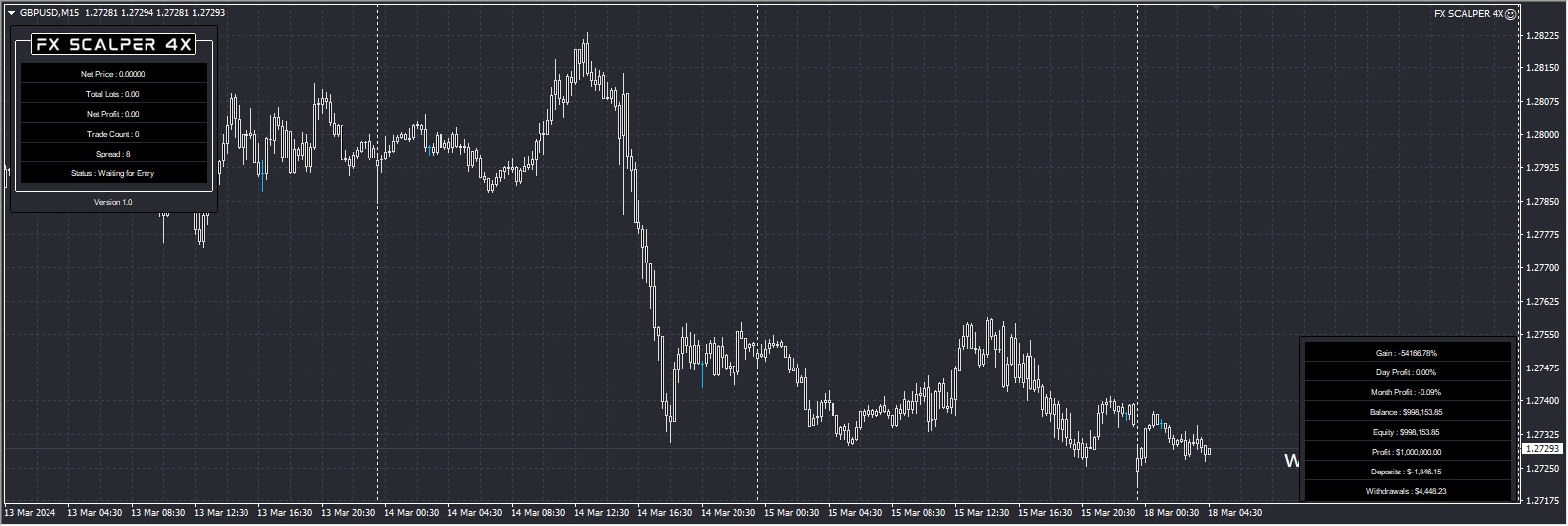The height and width of the screenshot is (526, 1568).
Task: Click the Version 1.0 label
Action: click(113, 202)
